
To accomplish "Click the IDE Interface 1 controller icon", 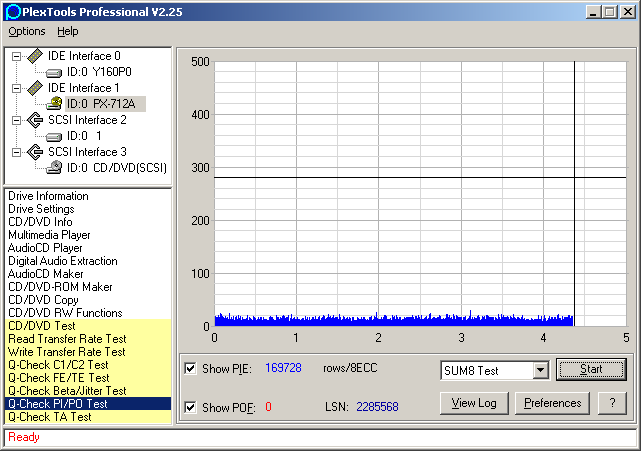I will (35, 88).
